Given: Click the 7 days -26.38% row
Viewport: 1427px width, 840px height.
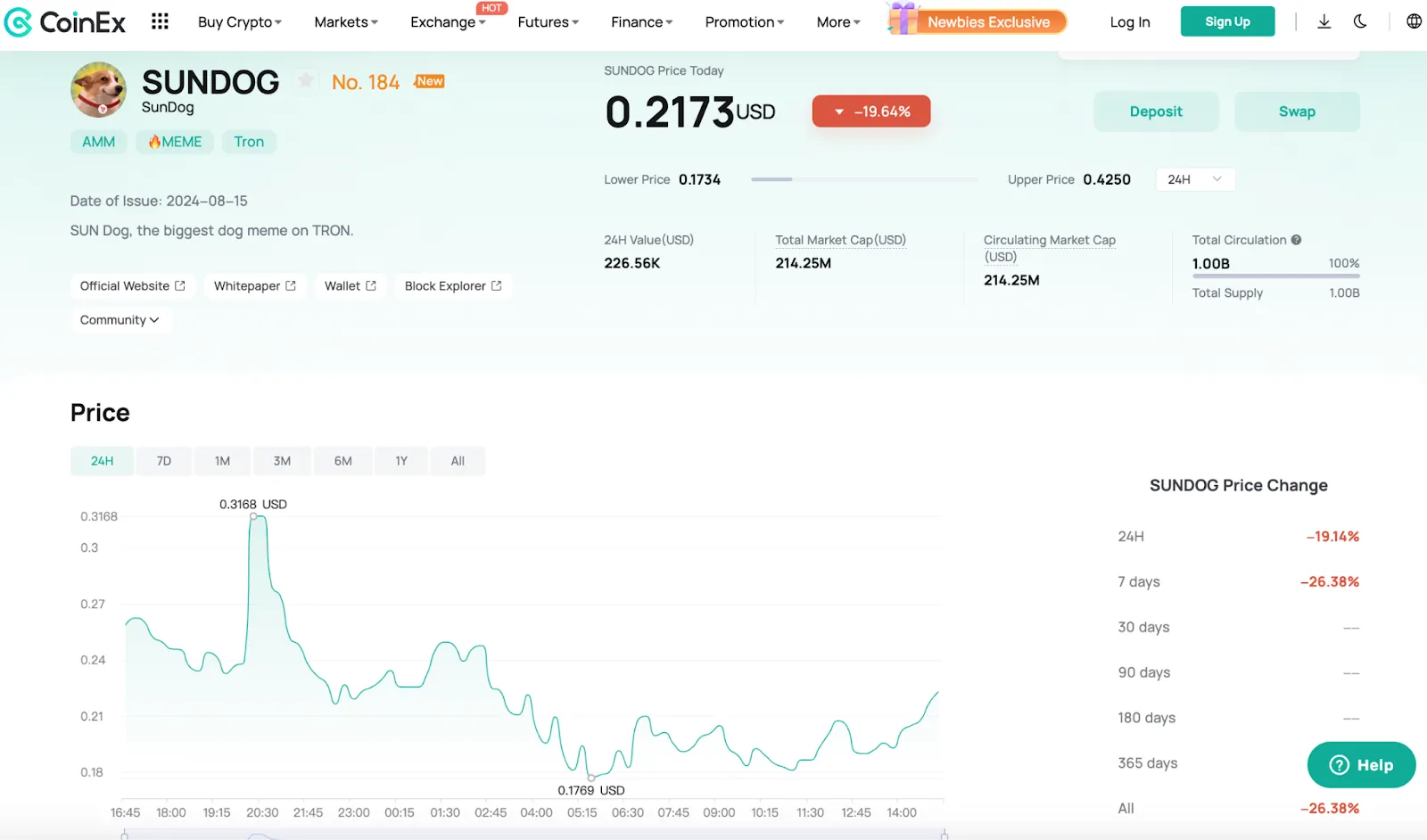Looking at the screenshot, I should pos(1238,582).
